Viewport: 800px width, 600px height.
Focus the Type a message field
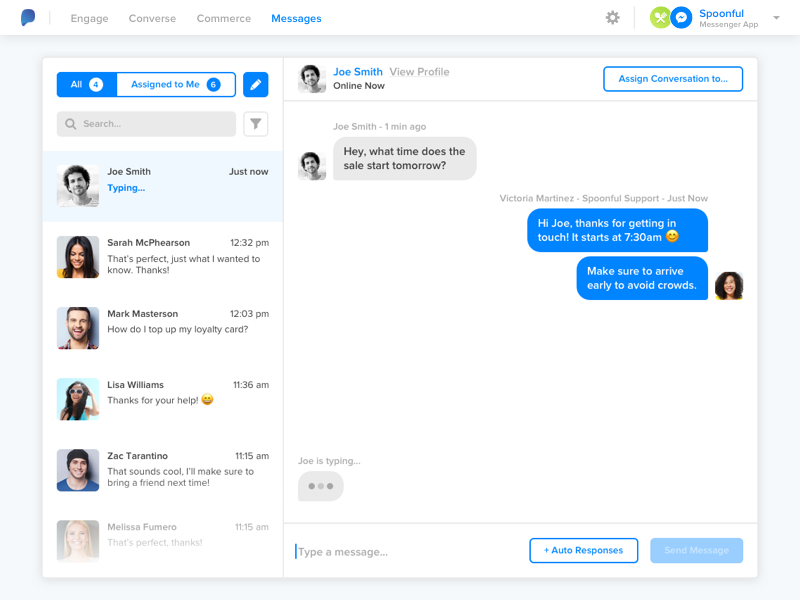point(408,552)
